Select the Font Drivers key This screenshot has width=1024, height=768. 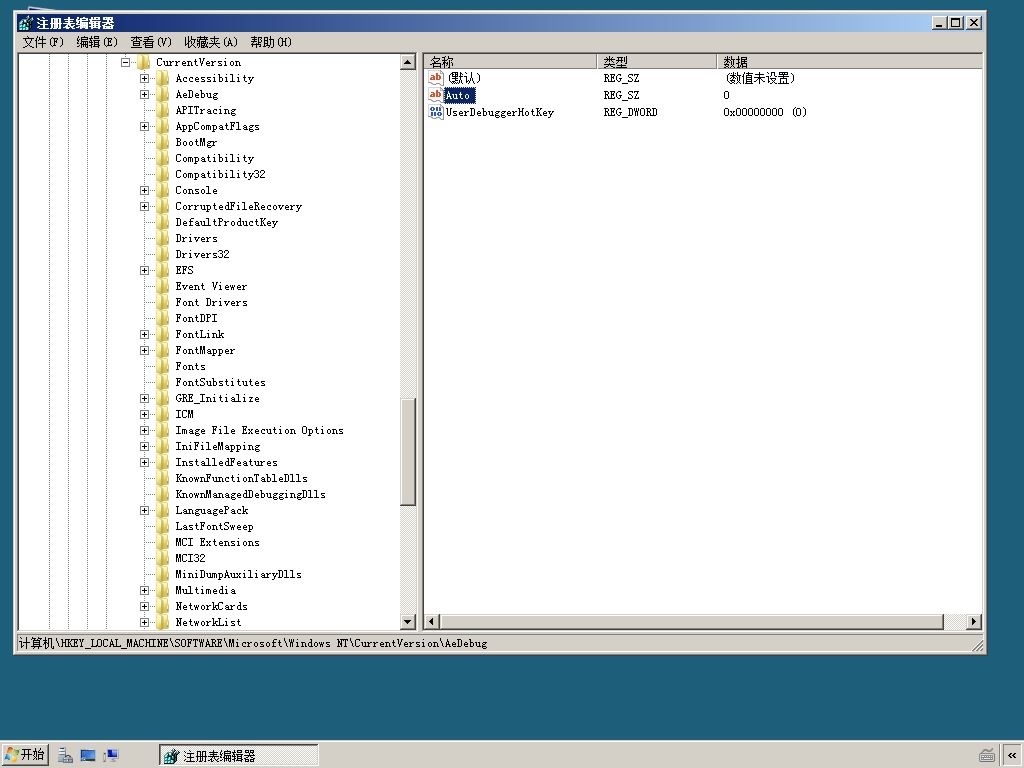point(211,302)
